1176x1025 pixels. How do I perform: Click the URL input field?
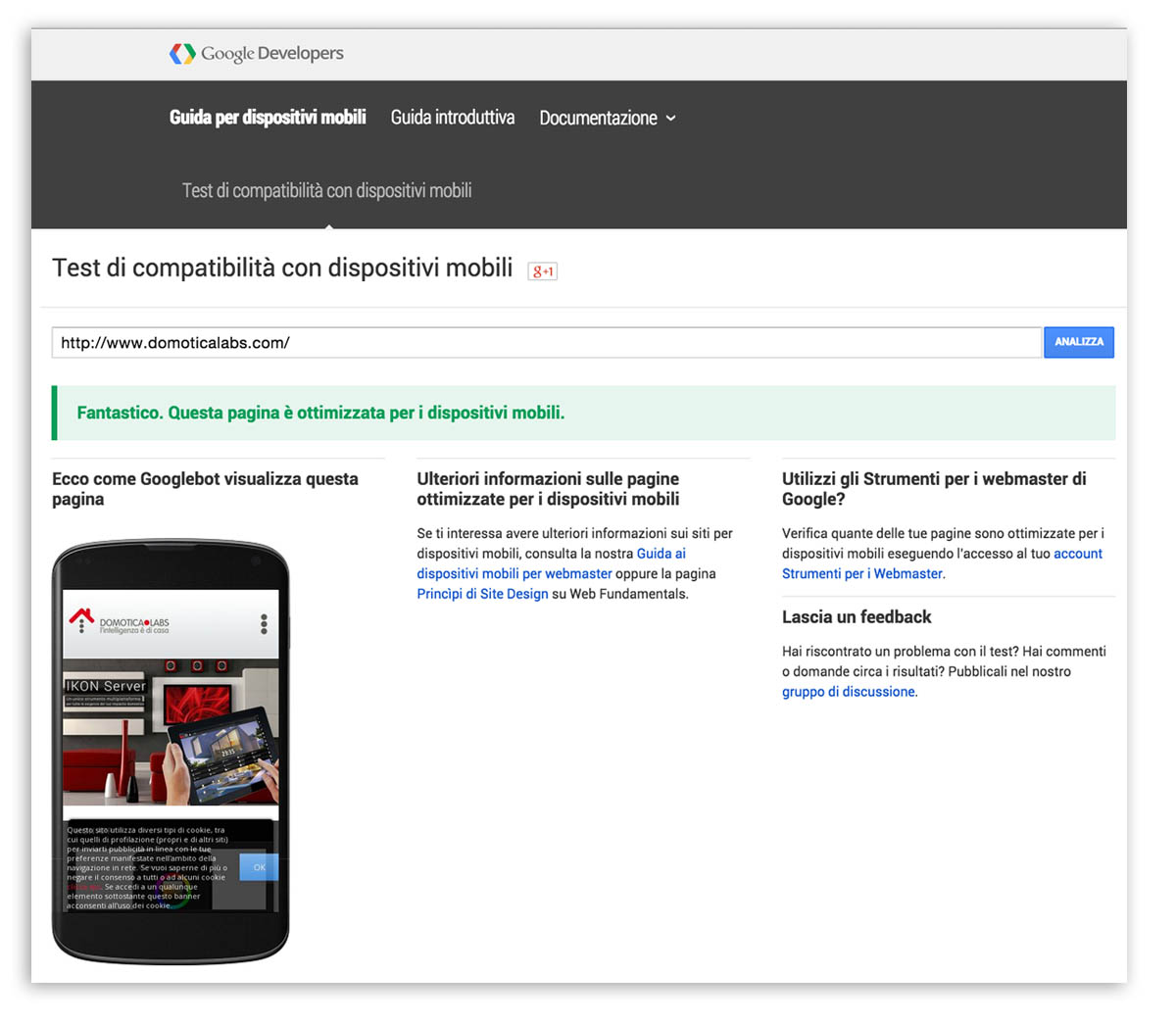tap(547, 343)
